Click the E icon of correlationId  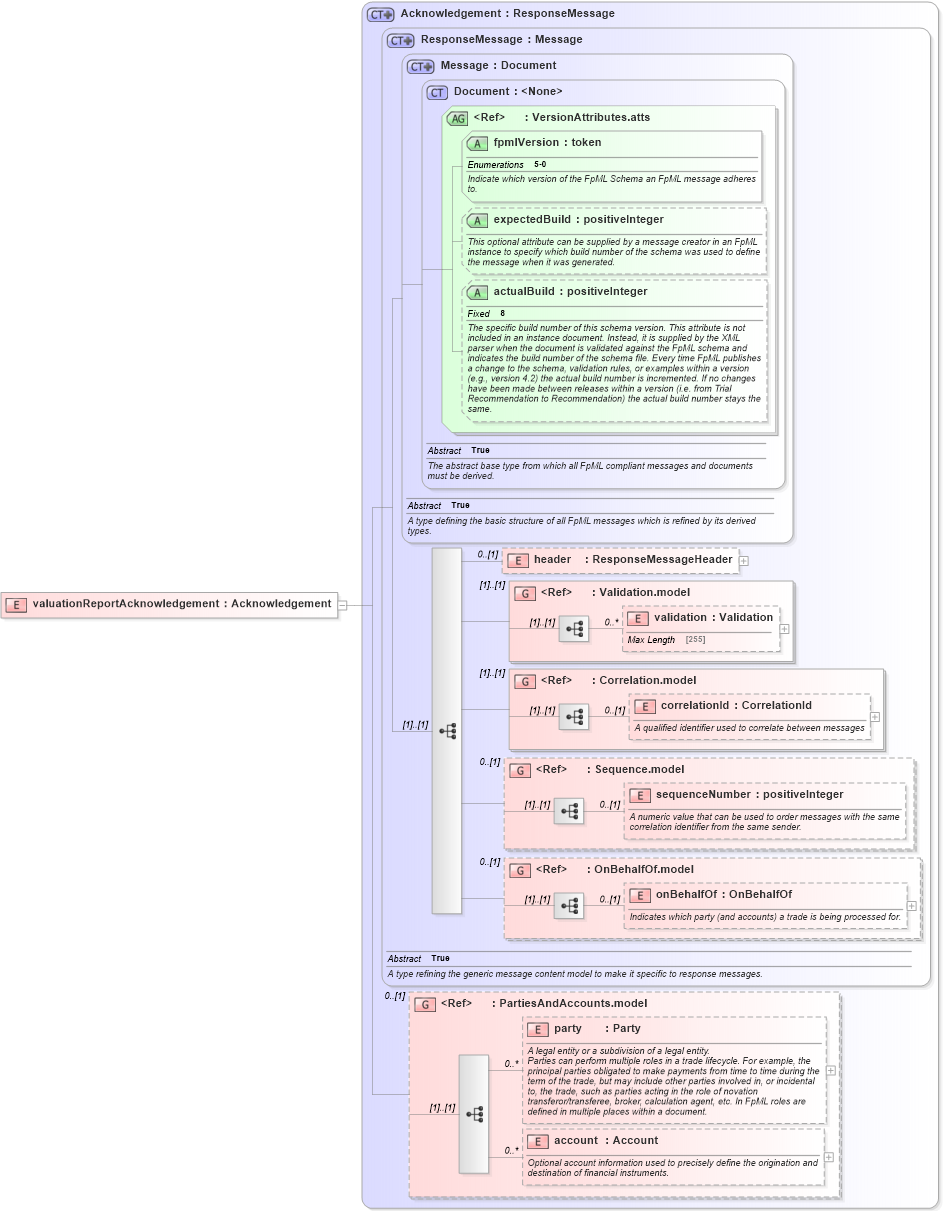pyautogui.click(x=645, y=706)
